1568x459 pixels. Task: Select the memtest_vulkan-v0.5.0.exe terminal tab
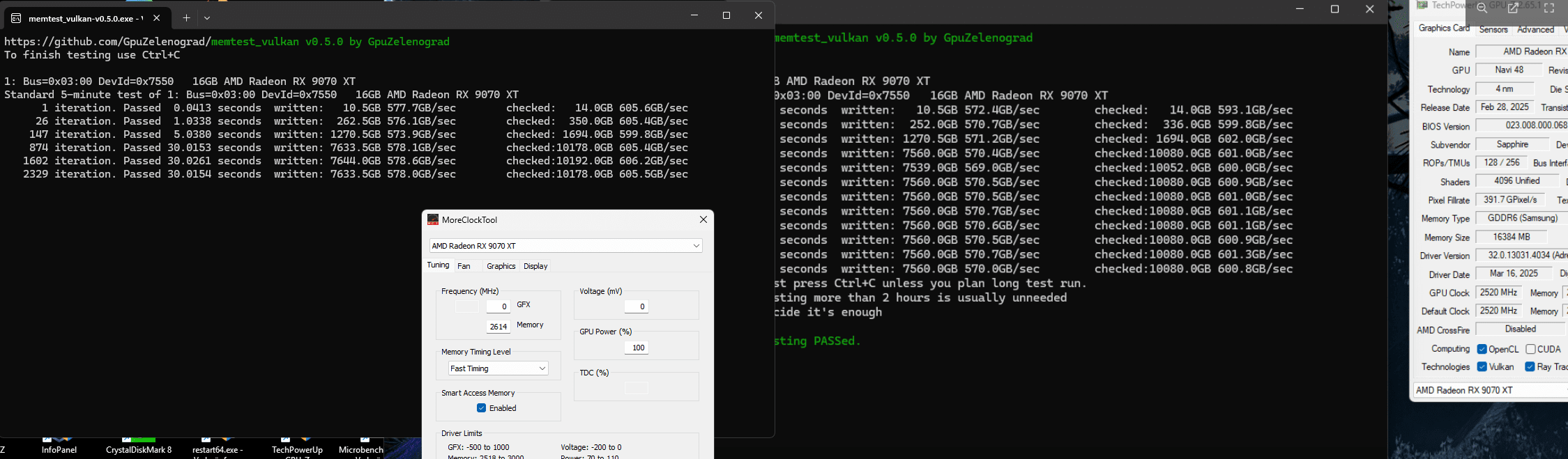pos(86,18)
